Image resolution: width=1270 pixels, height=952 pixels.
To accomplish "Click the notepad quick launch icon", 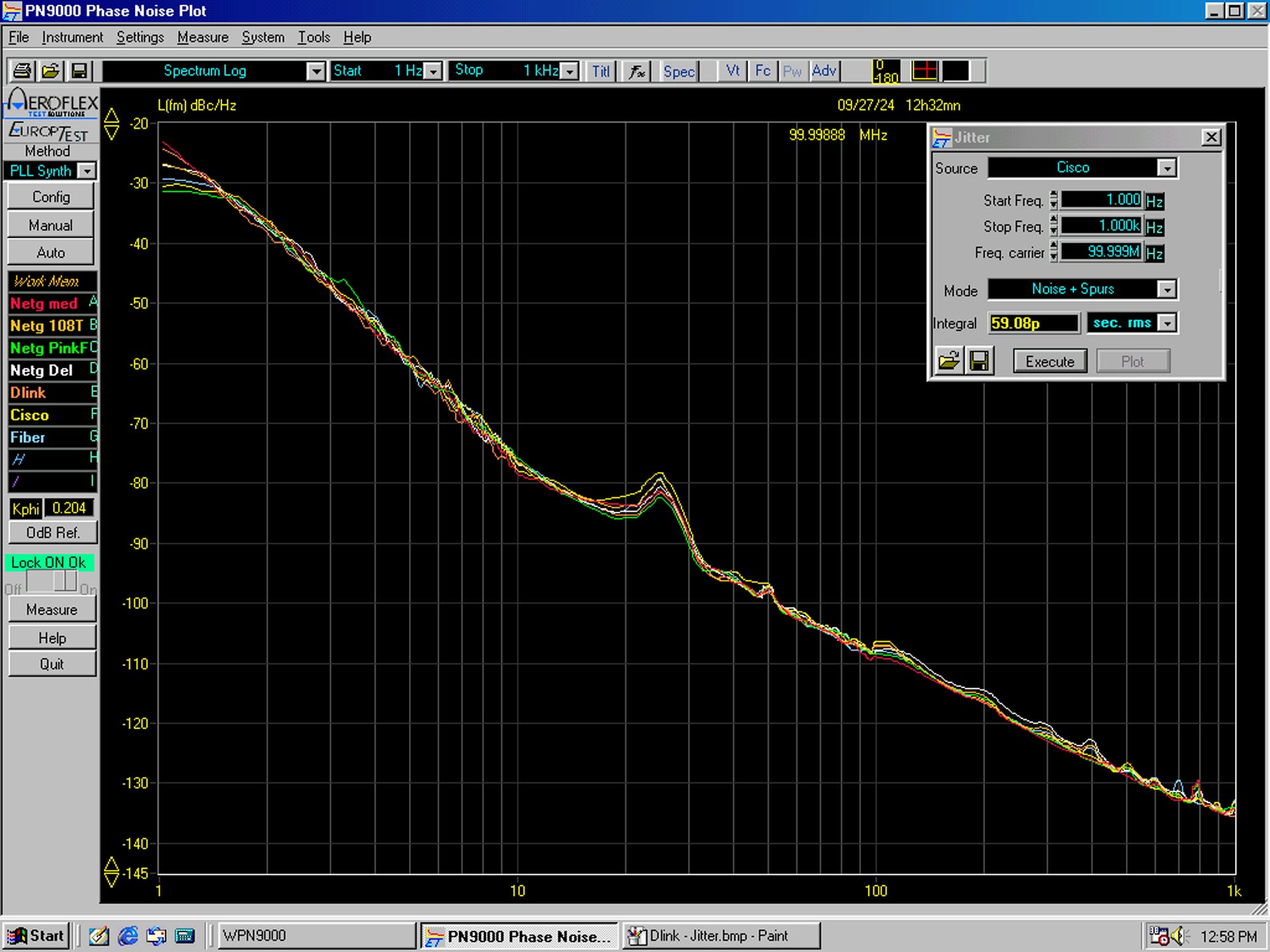I will pyautogui.click(x=99, y=935).
